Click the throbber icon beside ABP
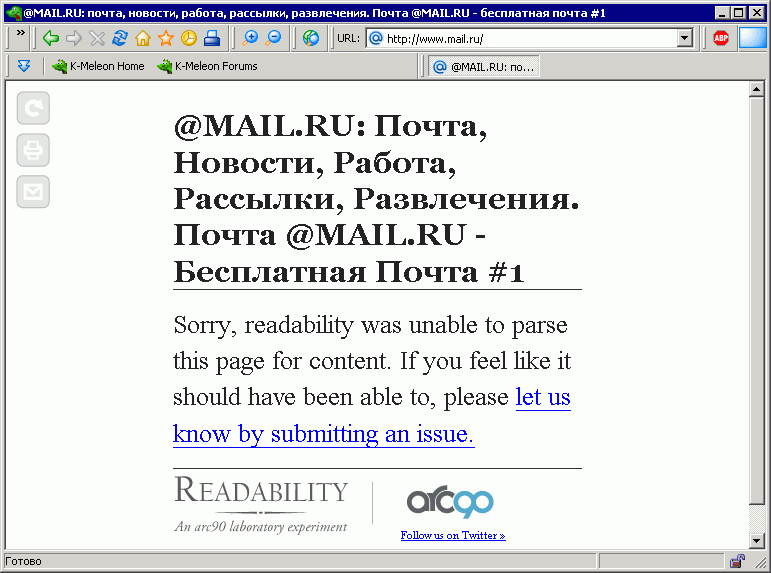This screenshot has width=771, height=573. pyautogui.click(x=753, y=38)
